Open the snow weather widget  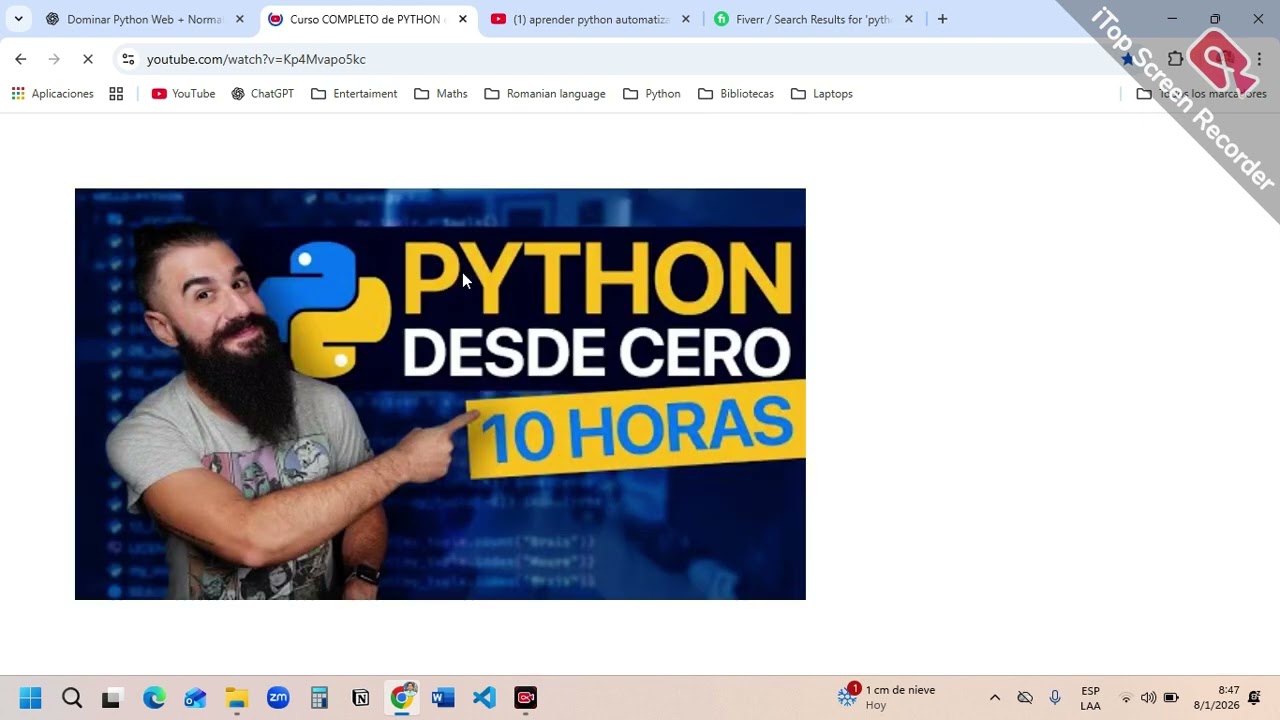coord(887,697)
